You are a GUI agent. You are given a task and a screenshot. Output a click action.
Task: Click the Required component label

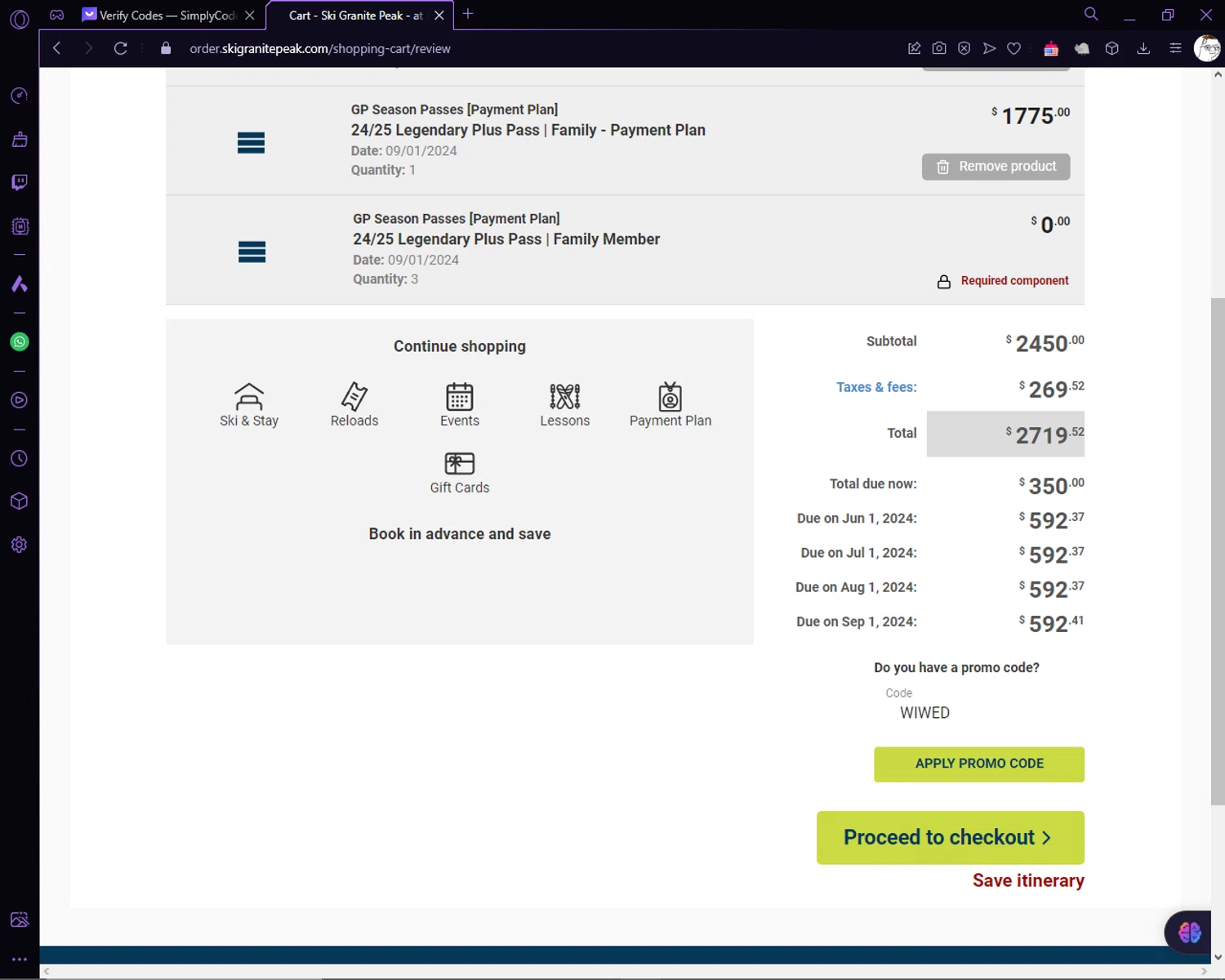coord(1014,281)
